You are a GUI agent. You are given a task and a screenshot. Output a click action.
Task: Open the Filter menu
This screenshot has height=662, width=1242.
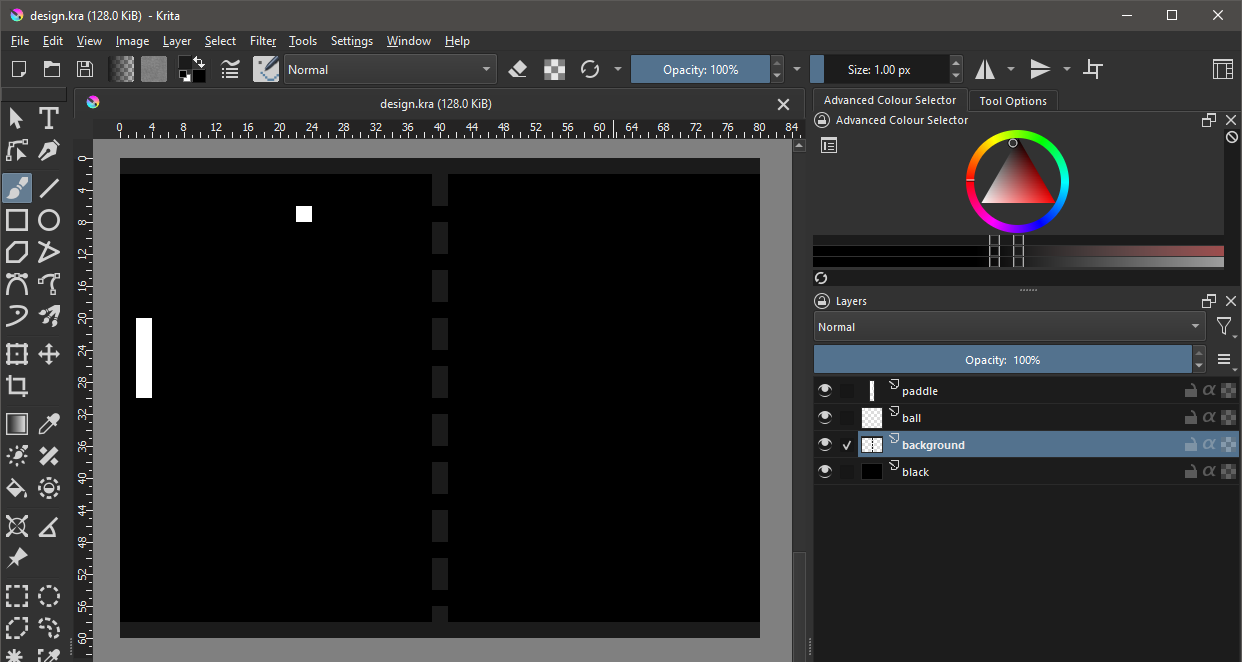[x=263, y=41]
